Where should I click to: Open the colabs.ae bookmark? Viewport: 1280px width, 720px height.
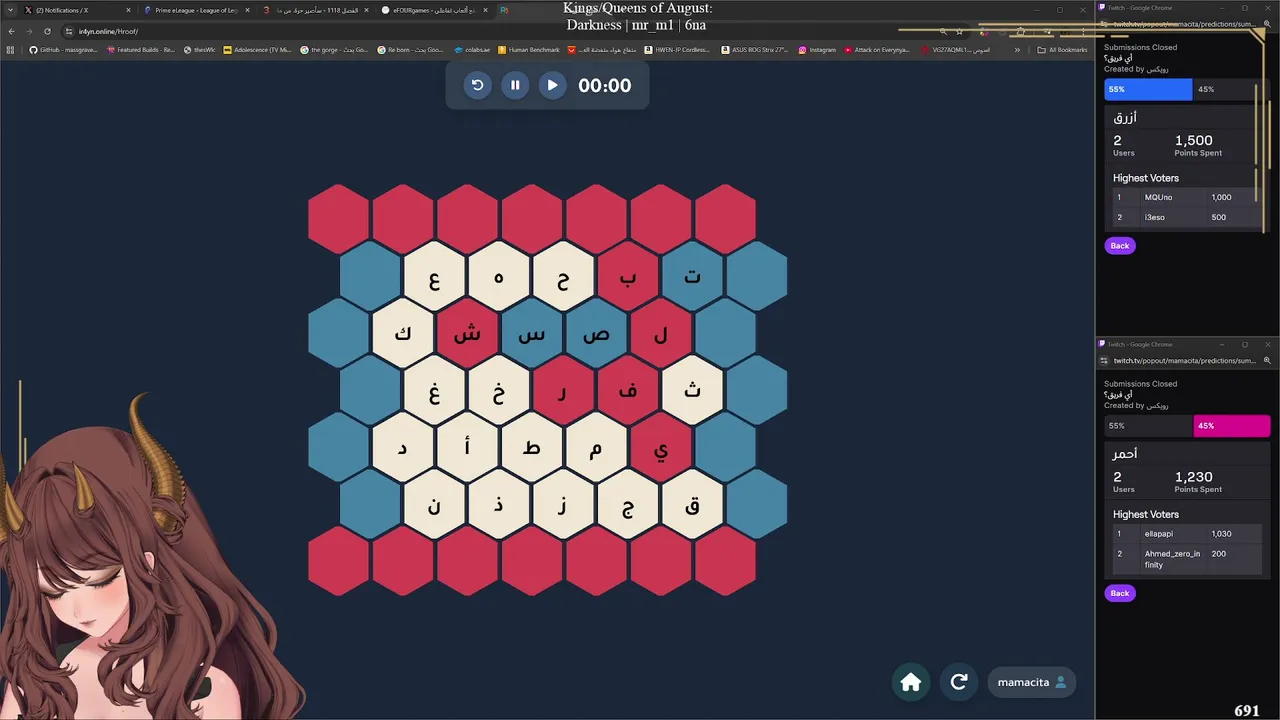[472, 49]
